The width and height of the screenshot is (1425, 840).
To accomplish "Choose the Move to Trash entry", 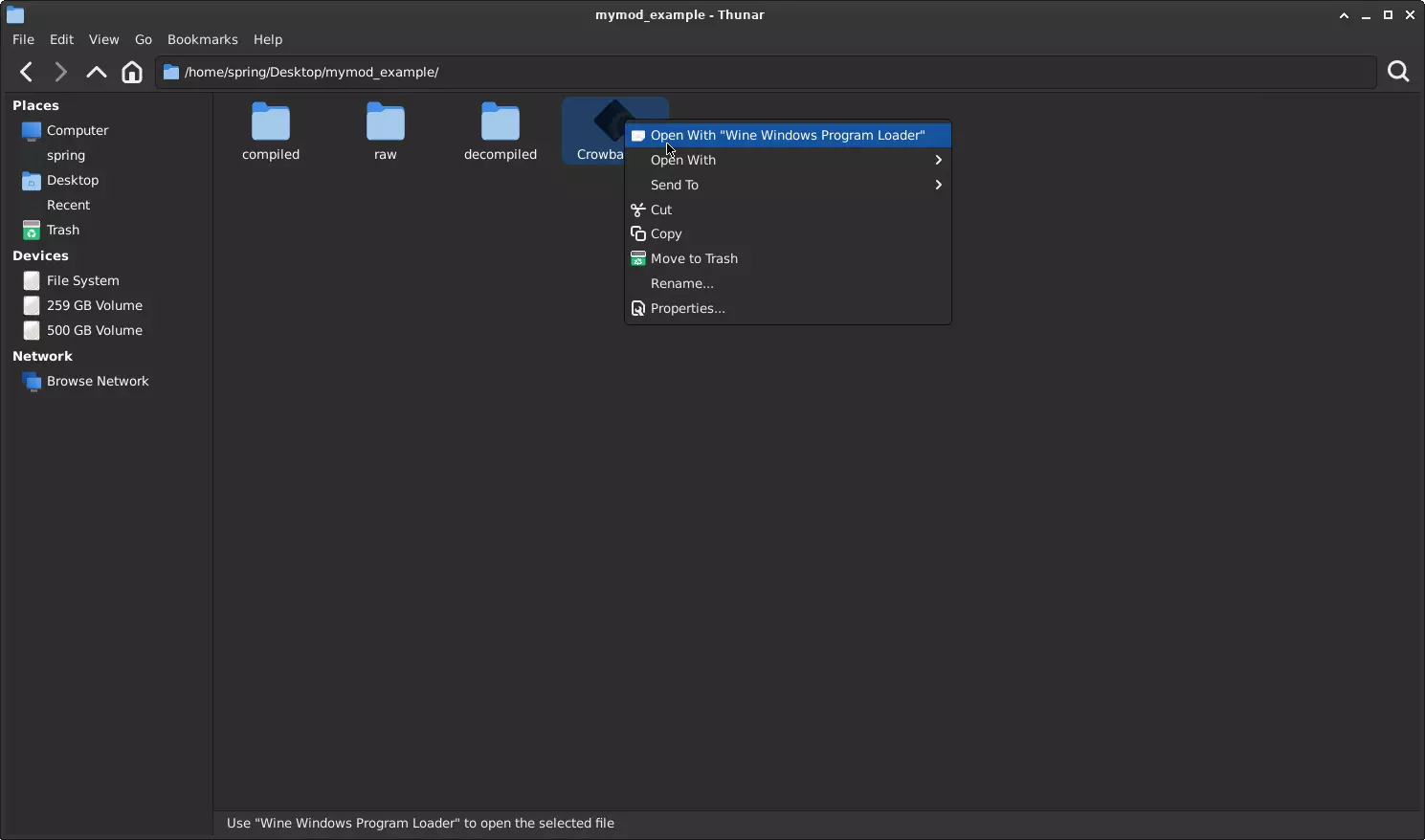I will 788,258.
